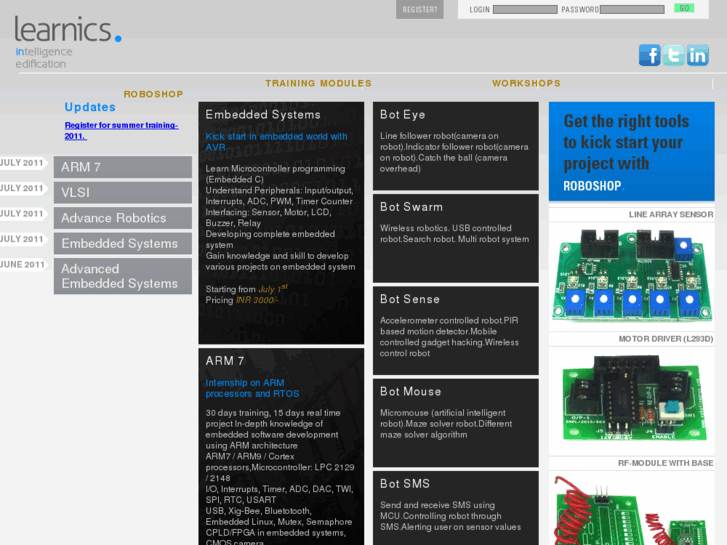The image size is (727, 545).
Task: Open the LinkedIn icon link
Action: [x=697, y=55]
